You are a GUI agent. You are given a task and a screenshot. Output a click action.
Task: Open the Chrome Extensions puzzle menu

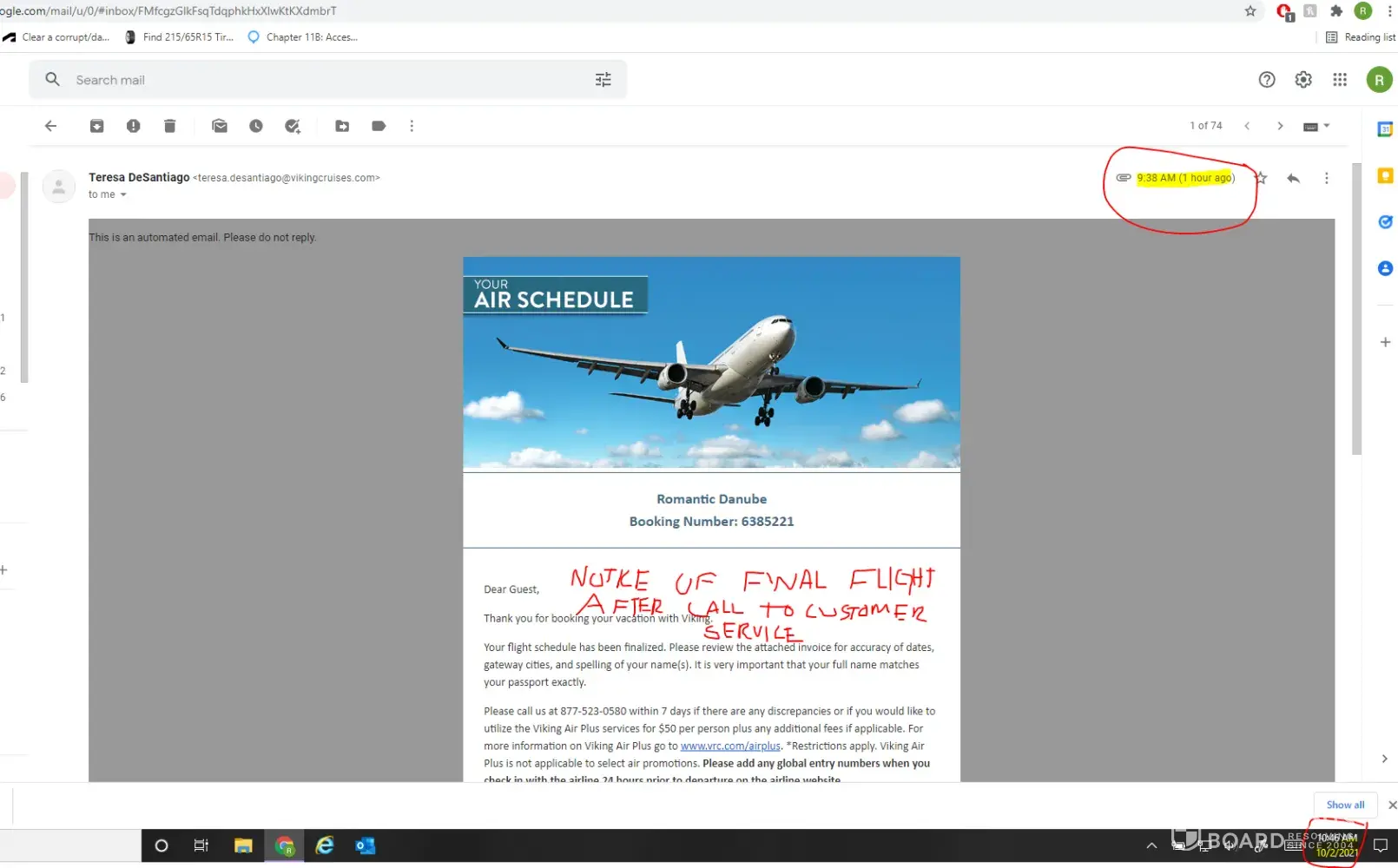pos(1336,11)
